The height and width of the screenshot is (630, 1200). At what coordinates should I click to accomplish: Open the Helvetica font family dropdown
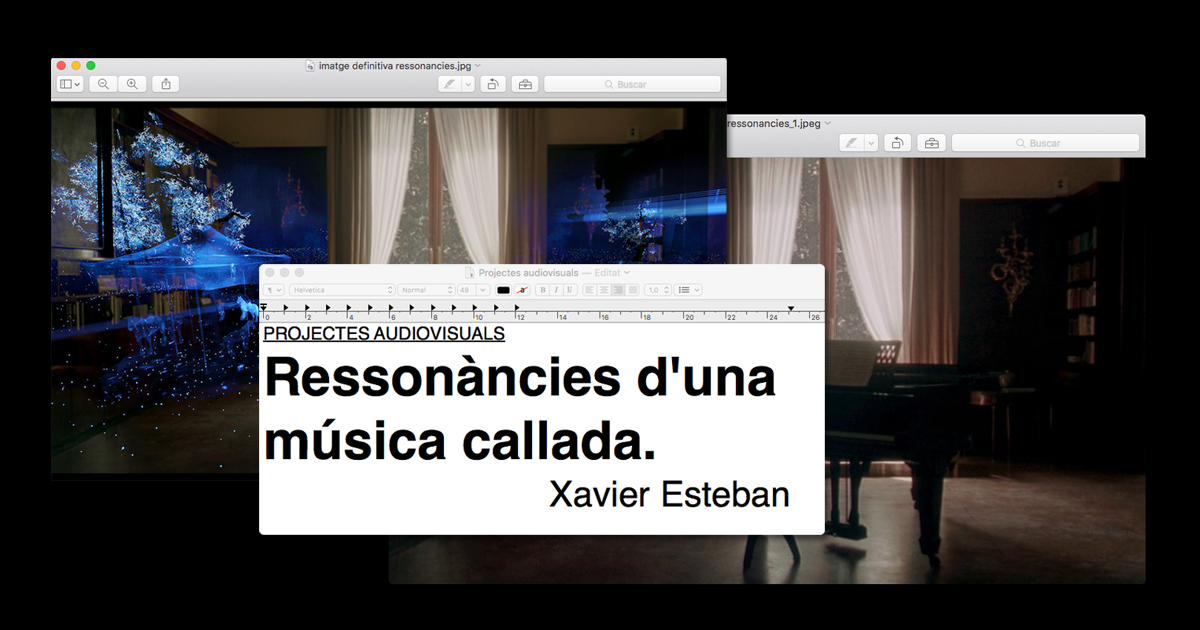coord(342,290)
